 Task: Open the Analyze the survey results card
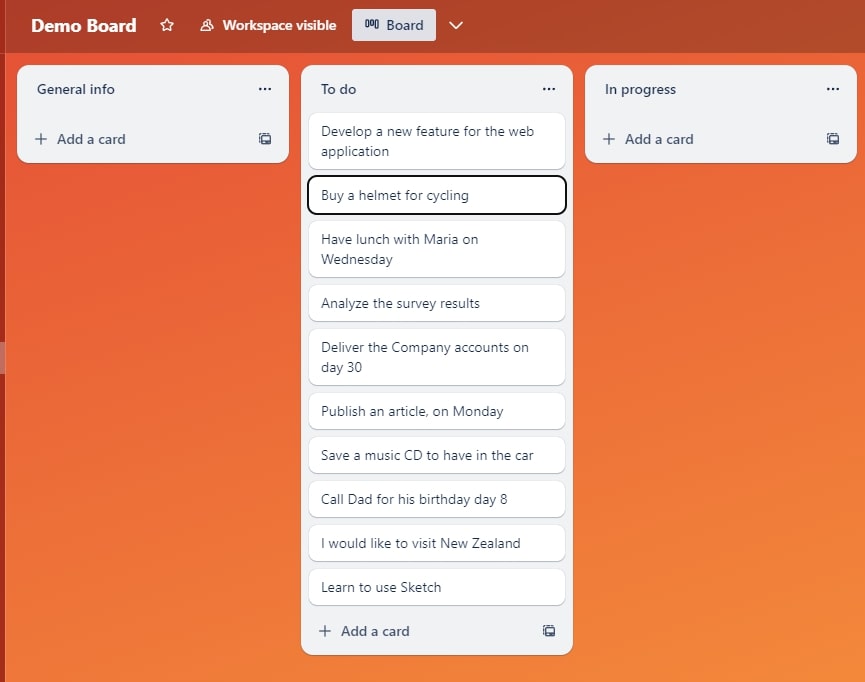(x=436, y=303)
